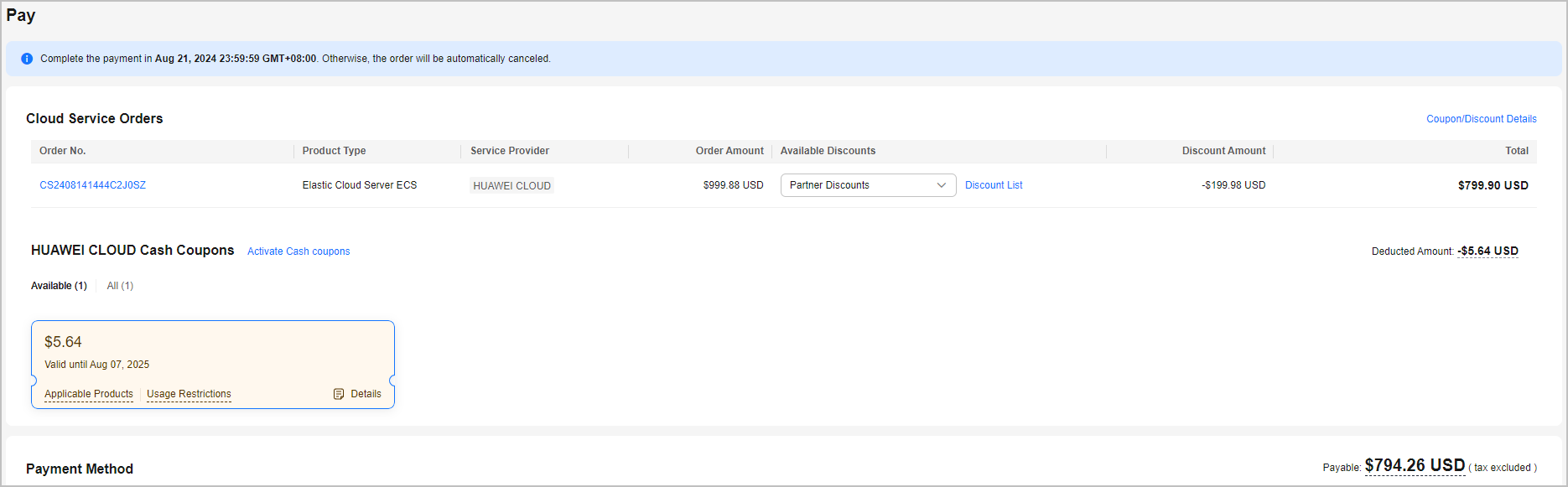Click the Payment Method section heading

[x=80, y=469]
